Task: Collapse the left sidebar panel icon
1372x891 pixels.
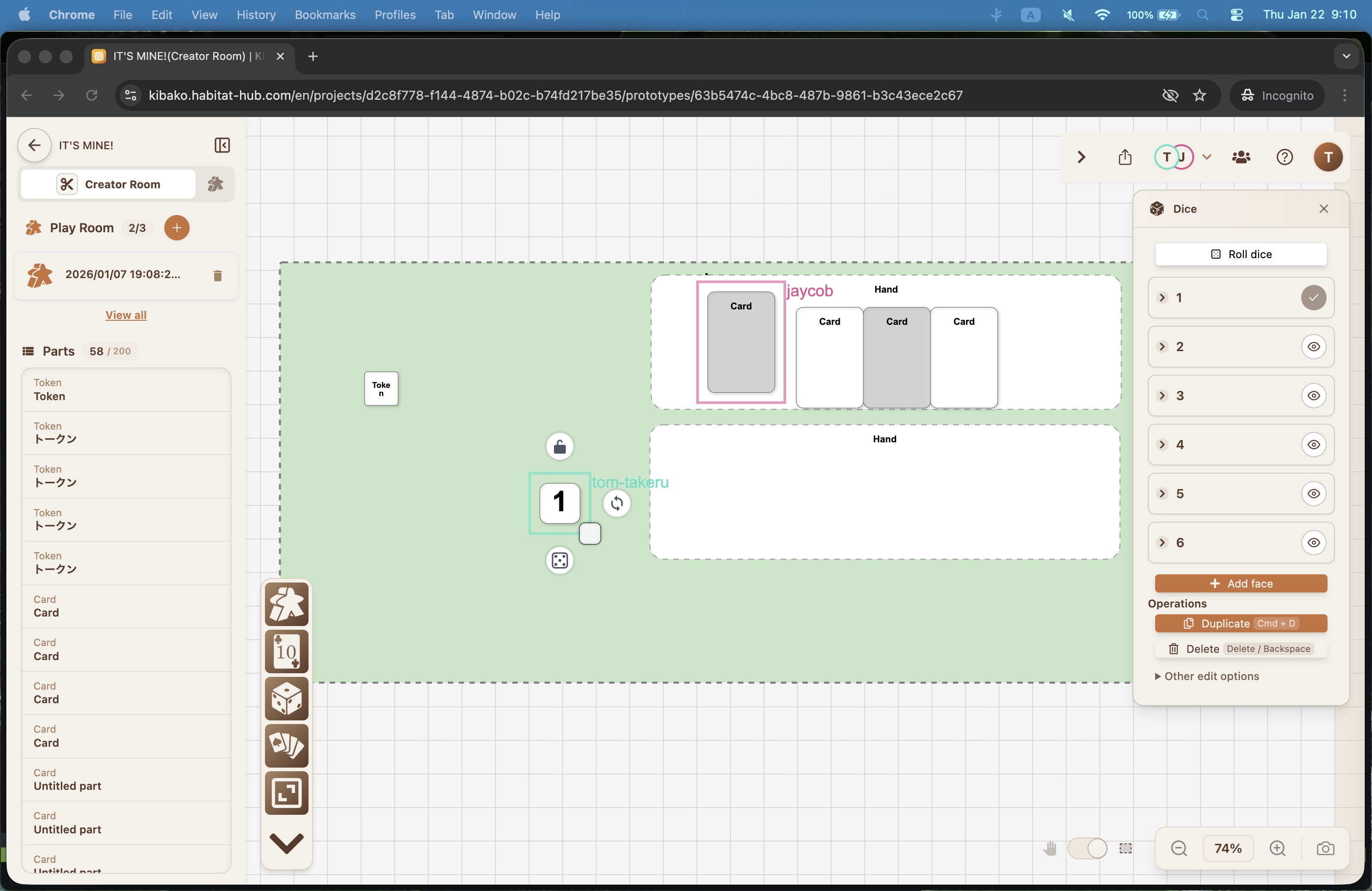Action: pyautogui.click(x=222, y=145)
